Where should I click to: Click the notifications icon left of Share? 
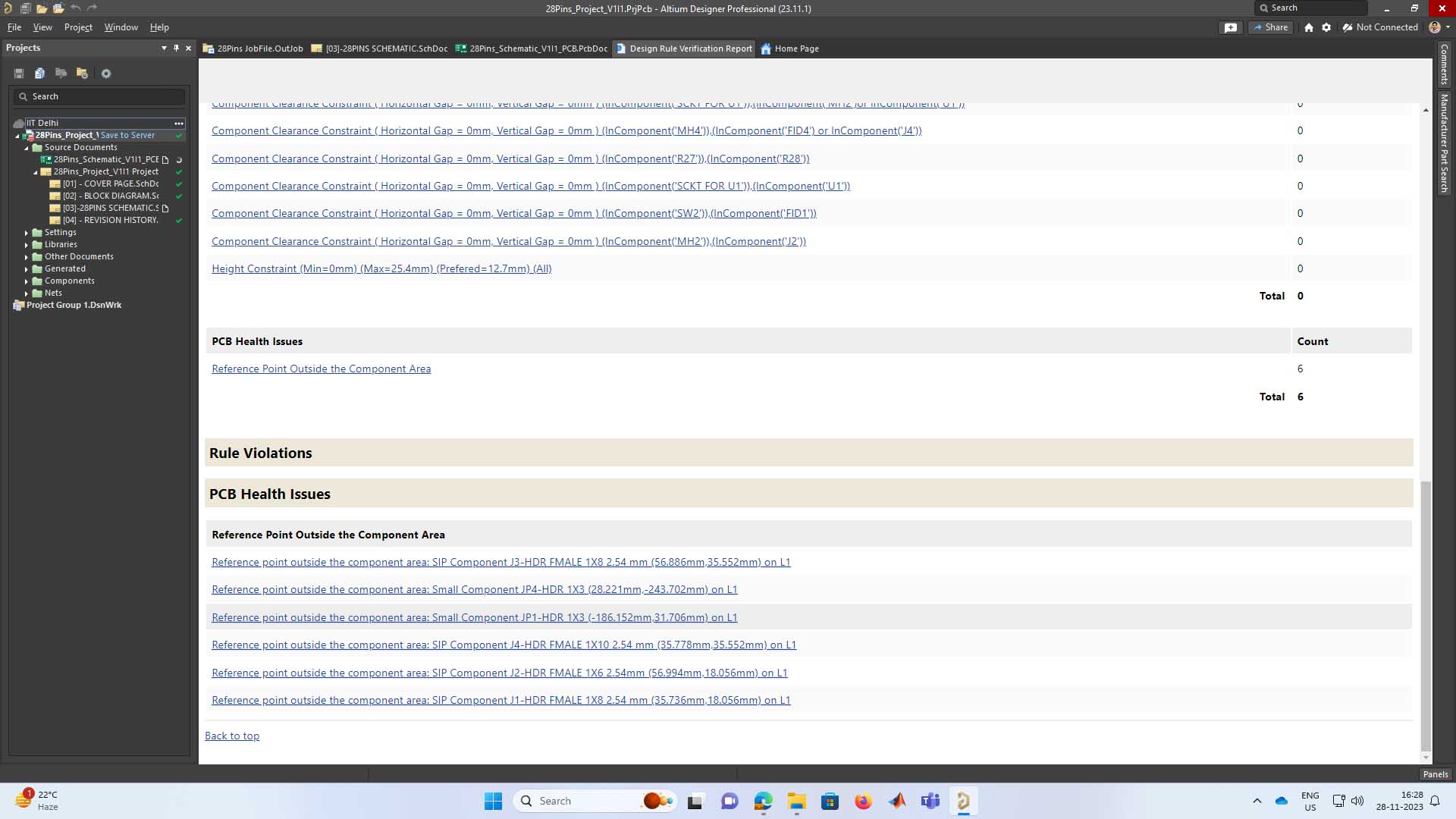click(1230, 27)
